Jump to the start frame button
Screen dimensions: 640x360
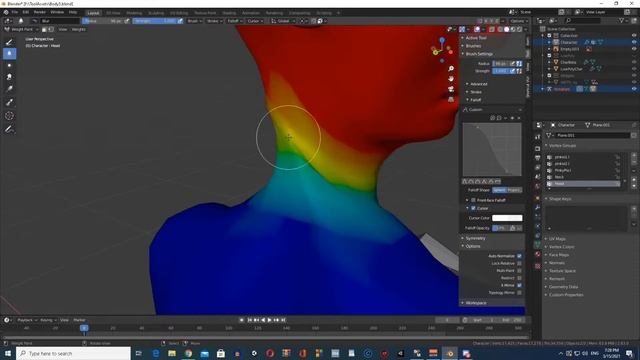coord(249,320)
